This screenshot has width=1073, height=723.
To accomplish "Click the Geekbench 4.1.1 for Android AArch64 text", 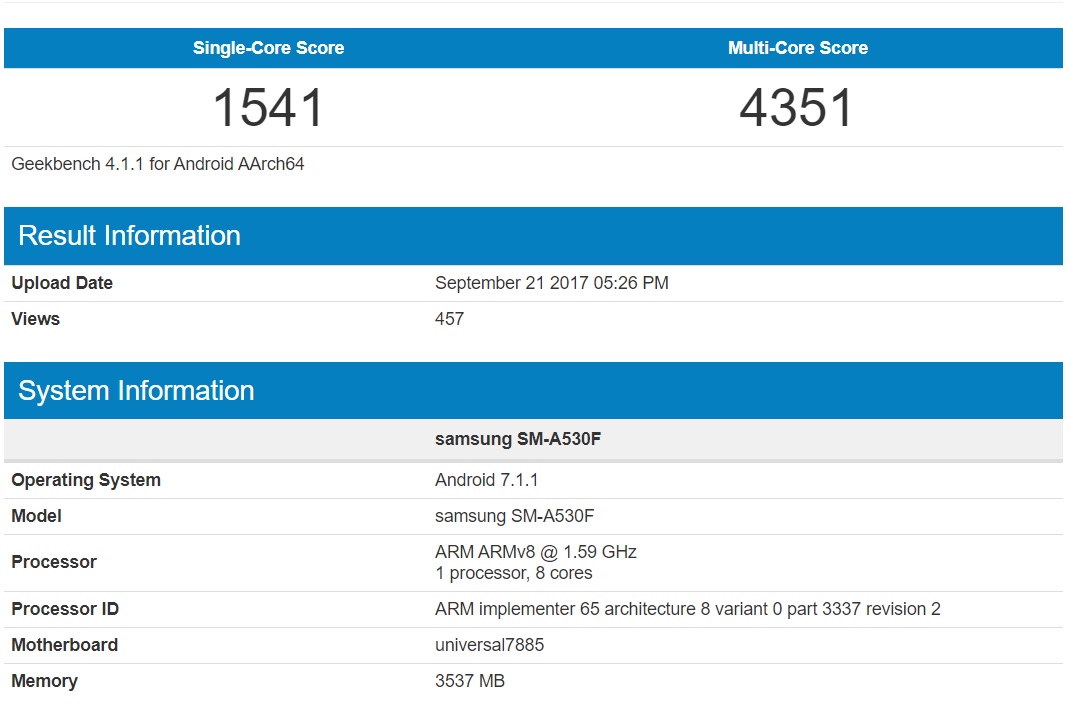I will [x=158, y=164].
